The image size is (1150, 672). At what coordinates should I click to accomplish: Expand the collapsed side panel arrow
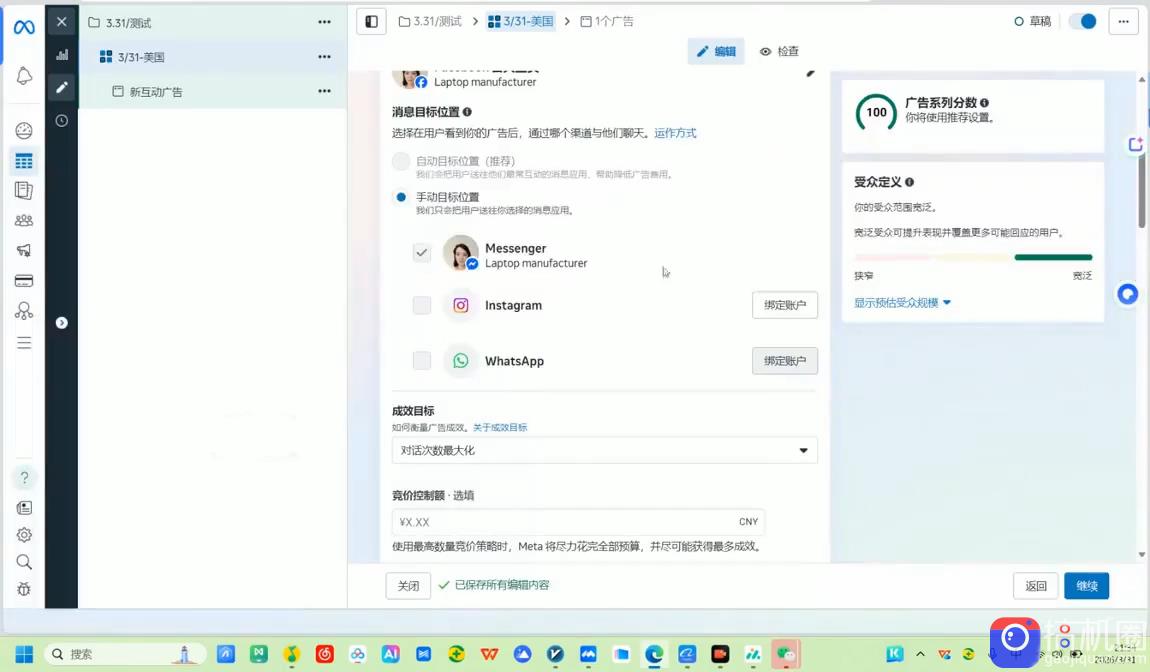click(x=62, y=323)
